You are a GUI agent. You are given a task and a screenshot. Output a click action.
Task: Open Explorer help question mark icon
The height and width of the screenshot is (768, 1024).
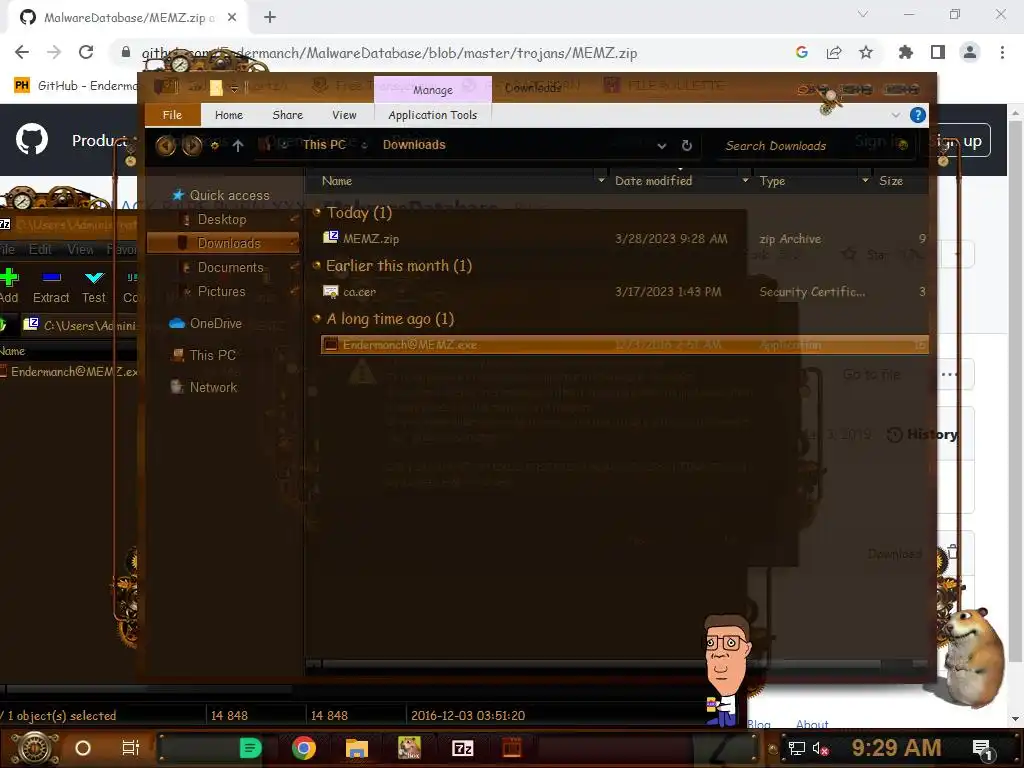pyautogui.click(x=918, y=116)
